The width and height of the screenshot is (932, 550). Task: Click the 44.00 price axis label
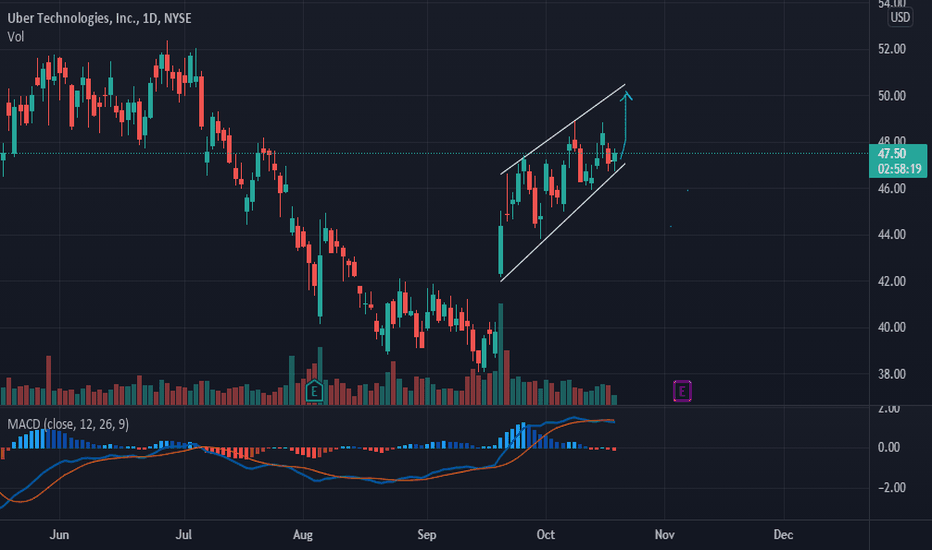(892, 234)
